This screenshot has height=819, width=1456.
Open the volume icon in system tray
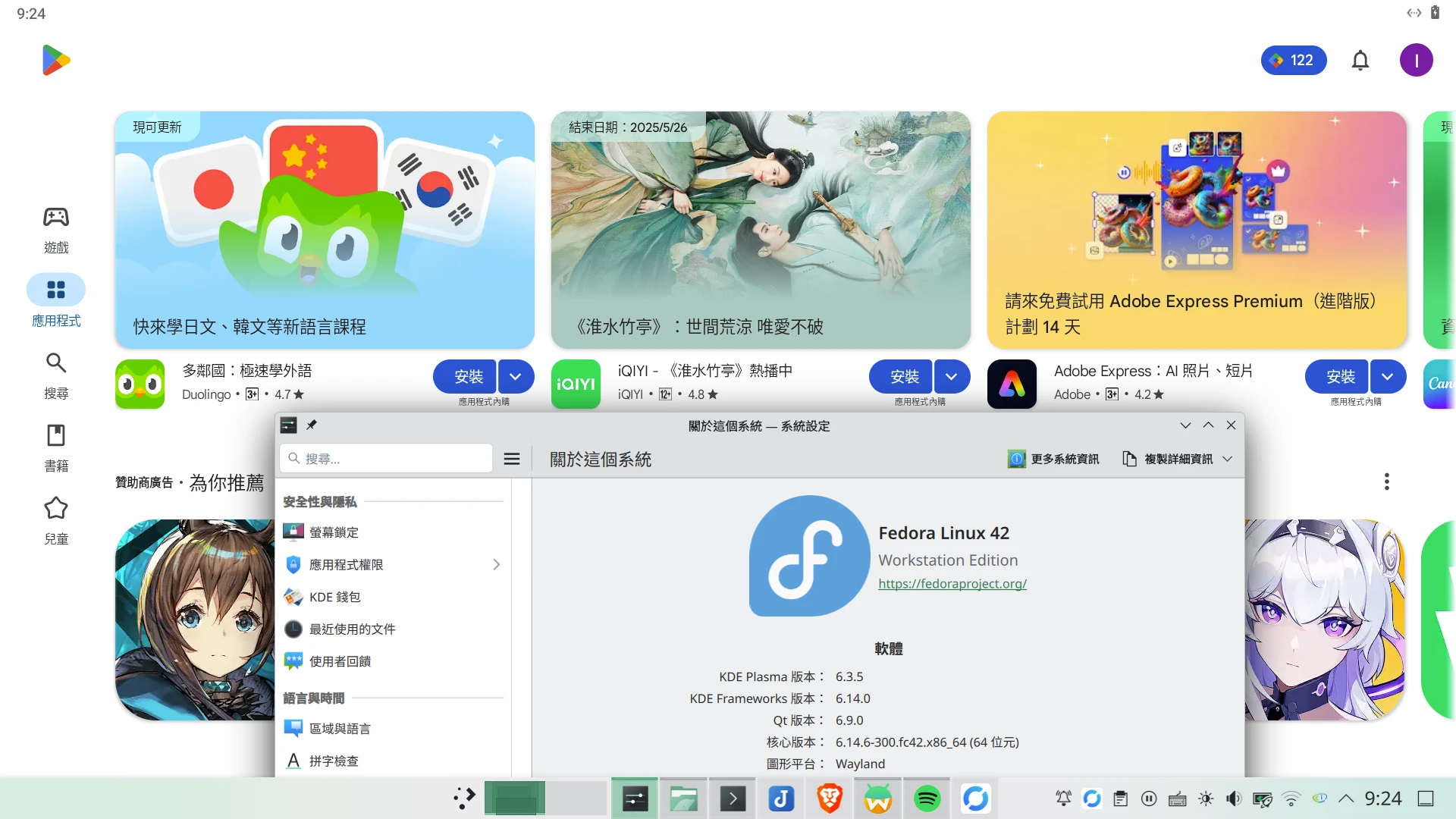pos(1234,799)
